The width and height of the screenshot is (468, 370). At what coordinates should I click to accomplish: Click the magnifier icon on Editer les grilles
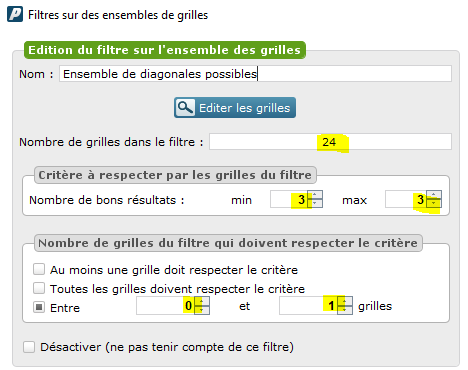tap(185, 108)
